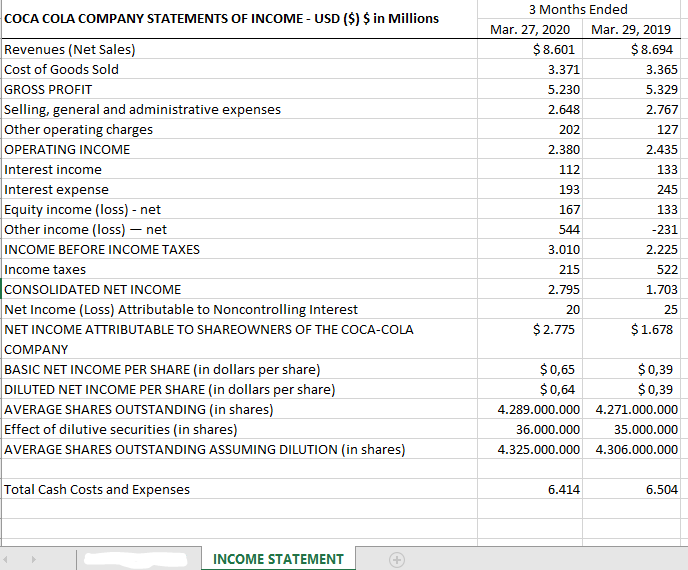Select noncontrolling interest value 25
This screenshot has width=688, height=570.
[x=670, y=310]
